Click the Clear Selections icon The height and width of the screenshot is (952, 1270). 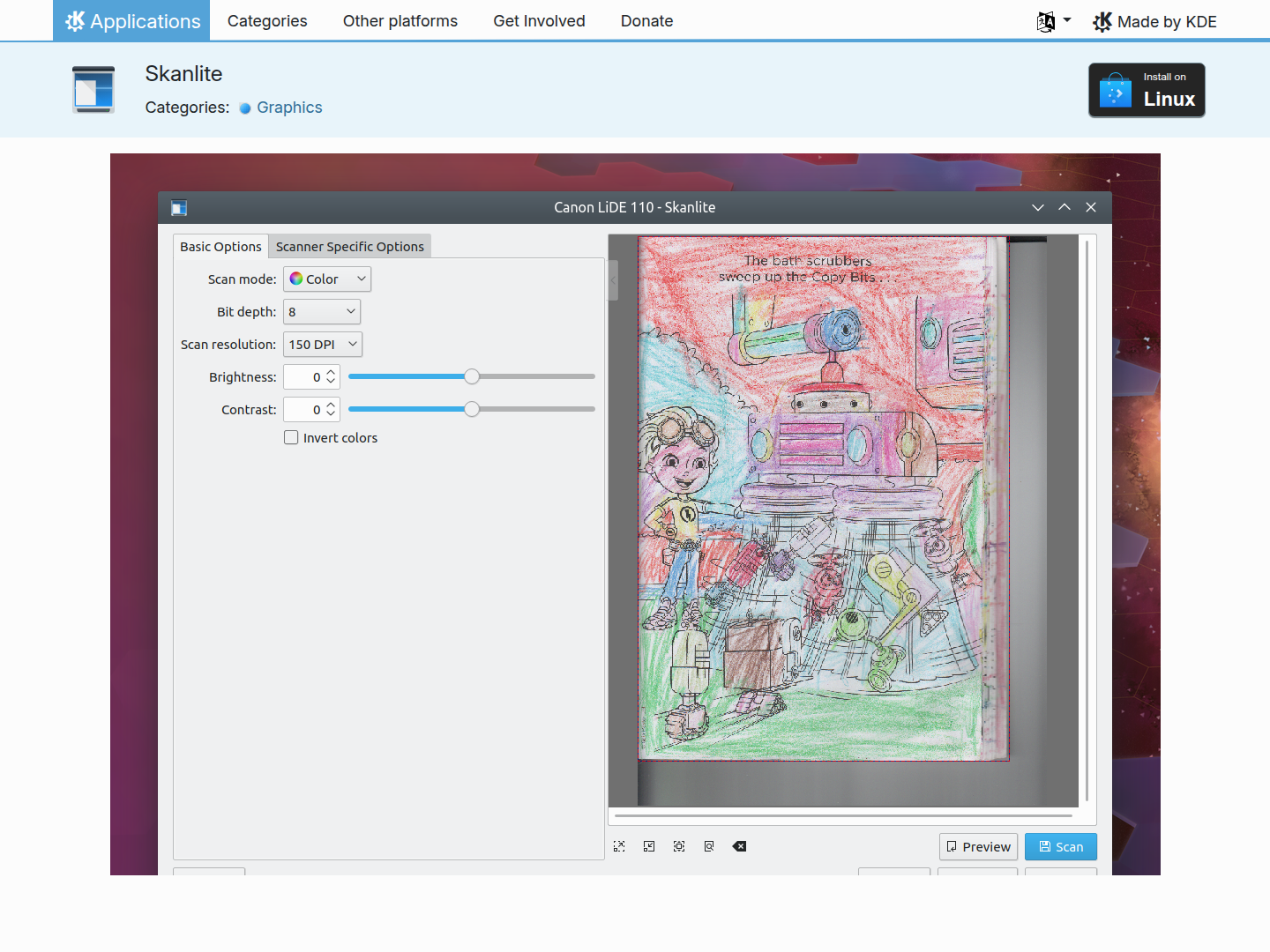pyautogui.click(x=739, y=846)
